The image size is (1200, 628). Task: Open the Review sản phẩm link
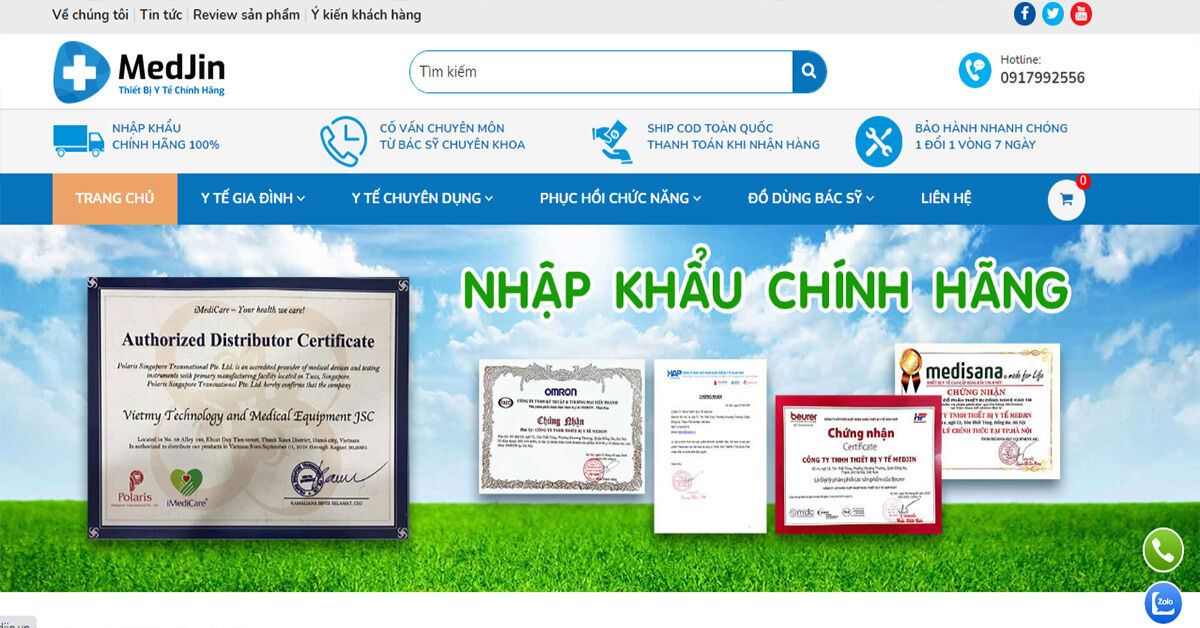point(246,15)
